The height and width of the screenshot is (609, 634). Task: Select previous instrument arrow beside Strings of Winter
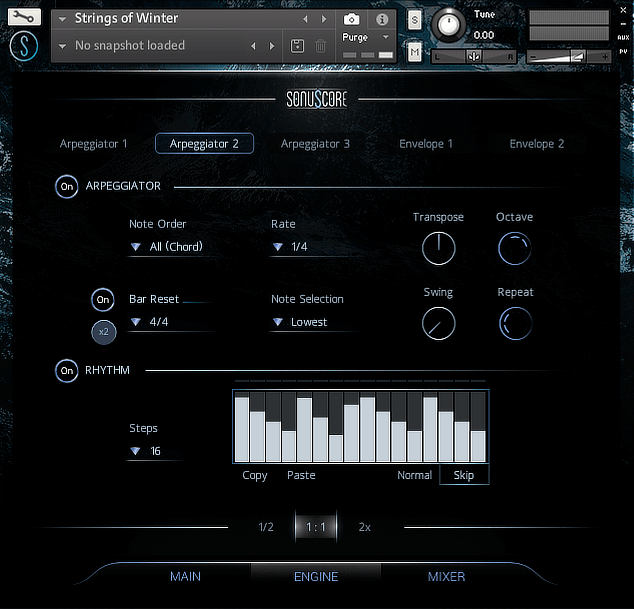tap(305, 19)
